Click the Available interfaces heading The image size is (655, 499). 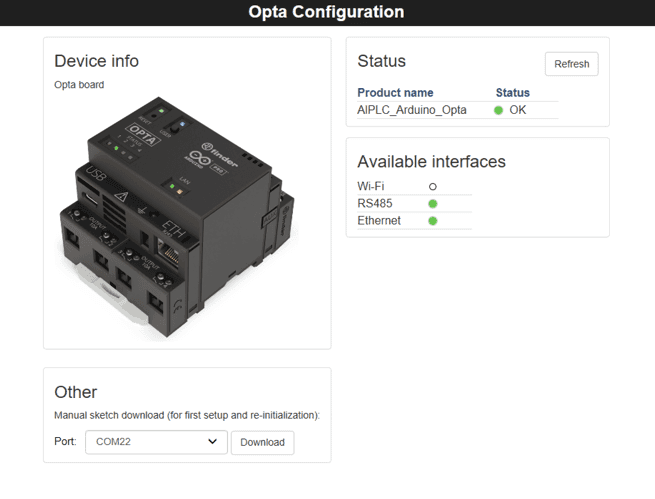(431, 162)
